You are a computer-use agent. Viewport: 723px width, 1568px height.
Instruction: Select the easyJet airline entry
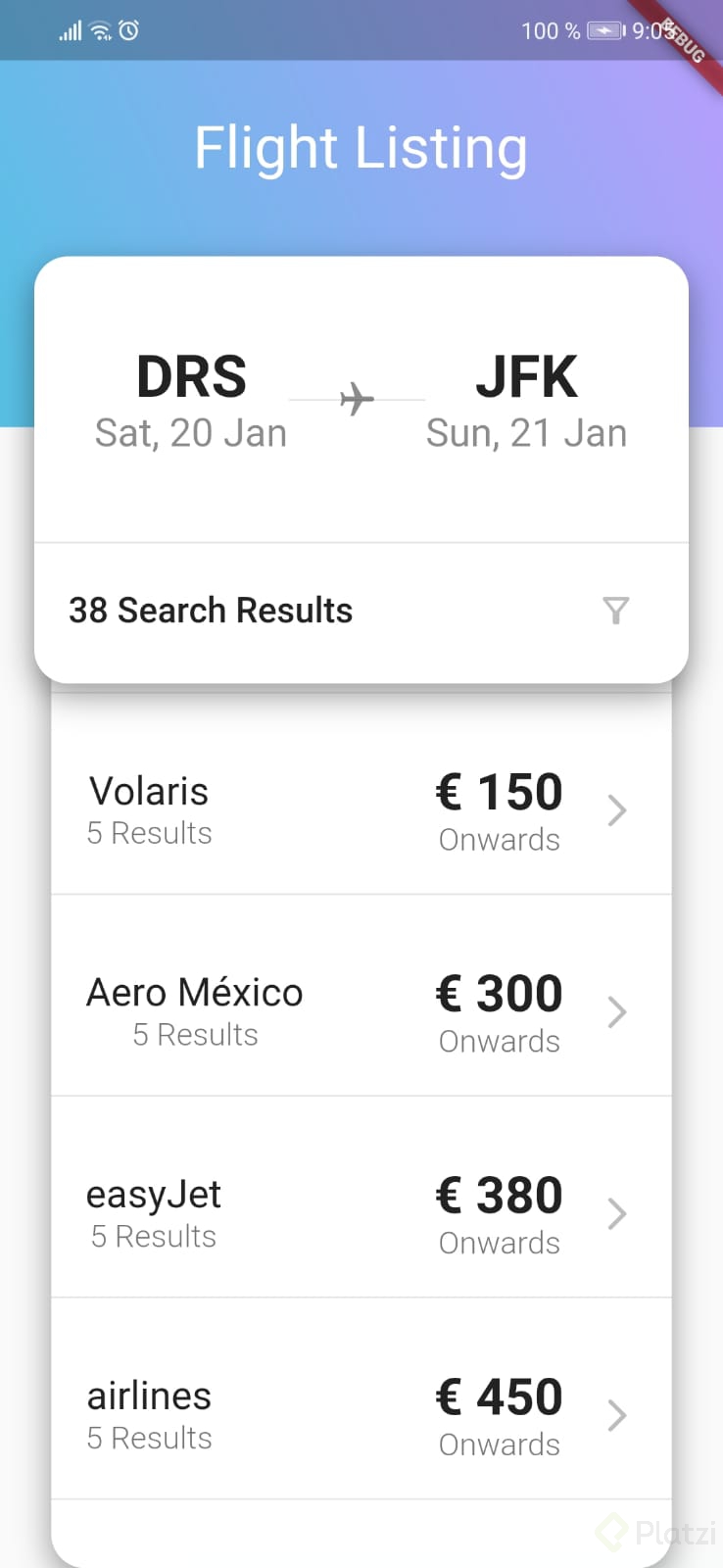(x=361, y=1198)
